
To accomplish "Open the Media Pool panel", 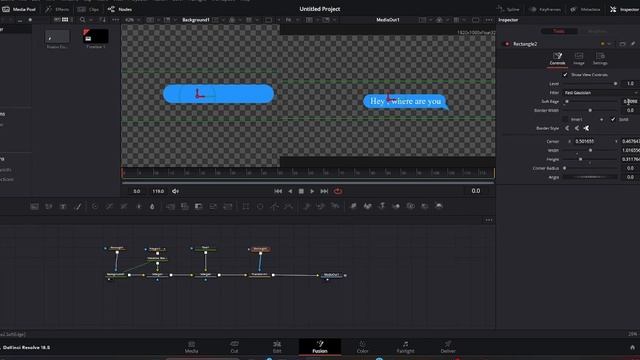I will coord(19,9).
